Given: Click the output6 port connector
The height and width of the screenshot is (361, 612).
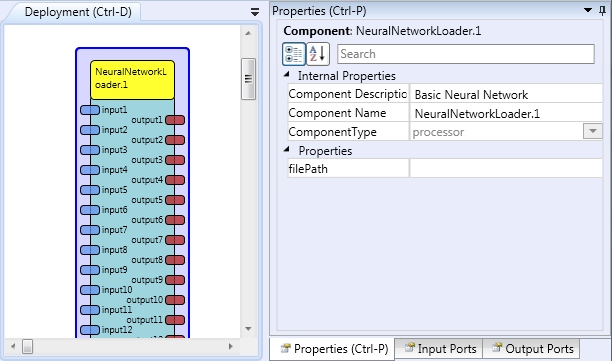Looking at the screenshot, I should point(175,220).
